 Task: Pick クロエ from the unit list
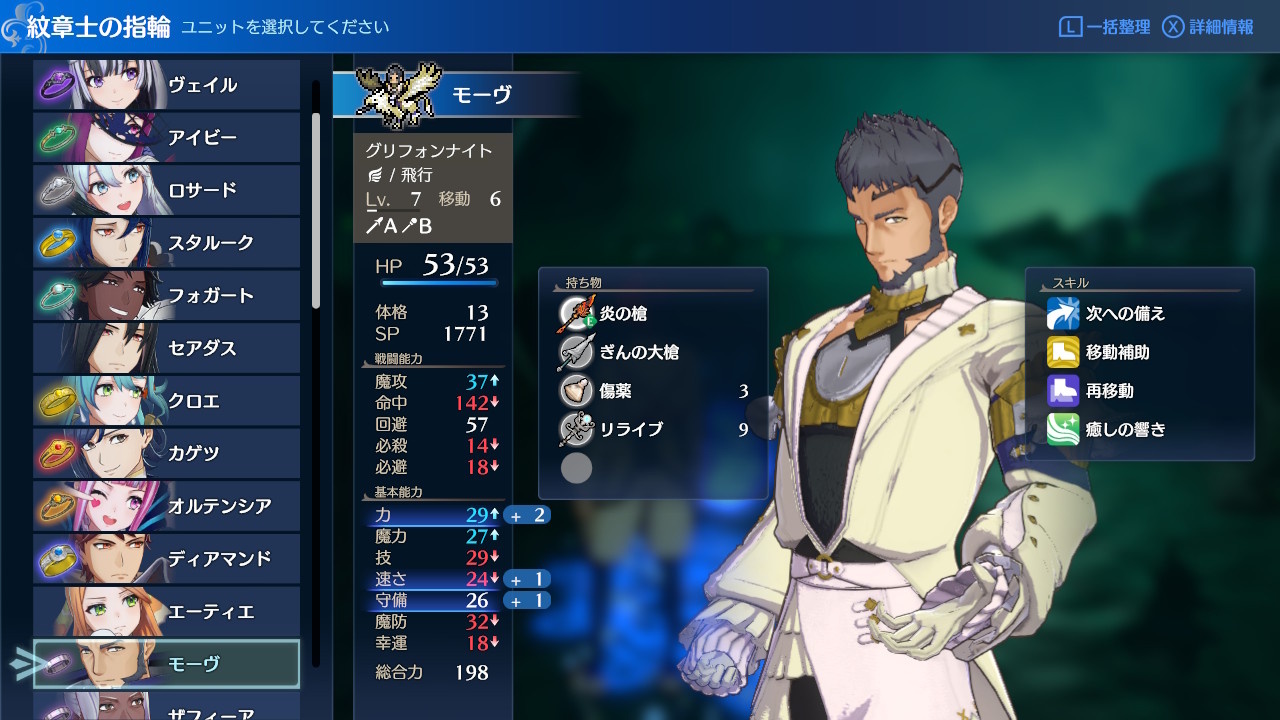[166, 400]
